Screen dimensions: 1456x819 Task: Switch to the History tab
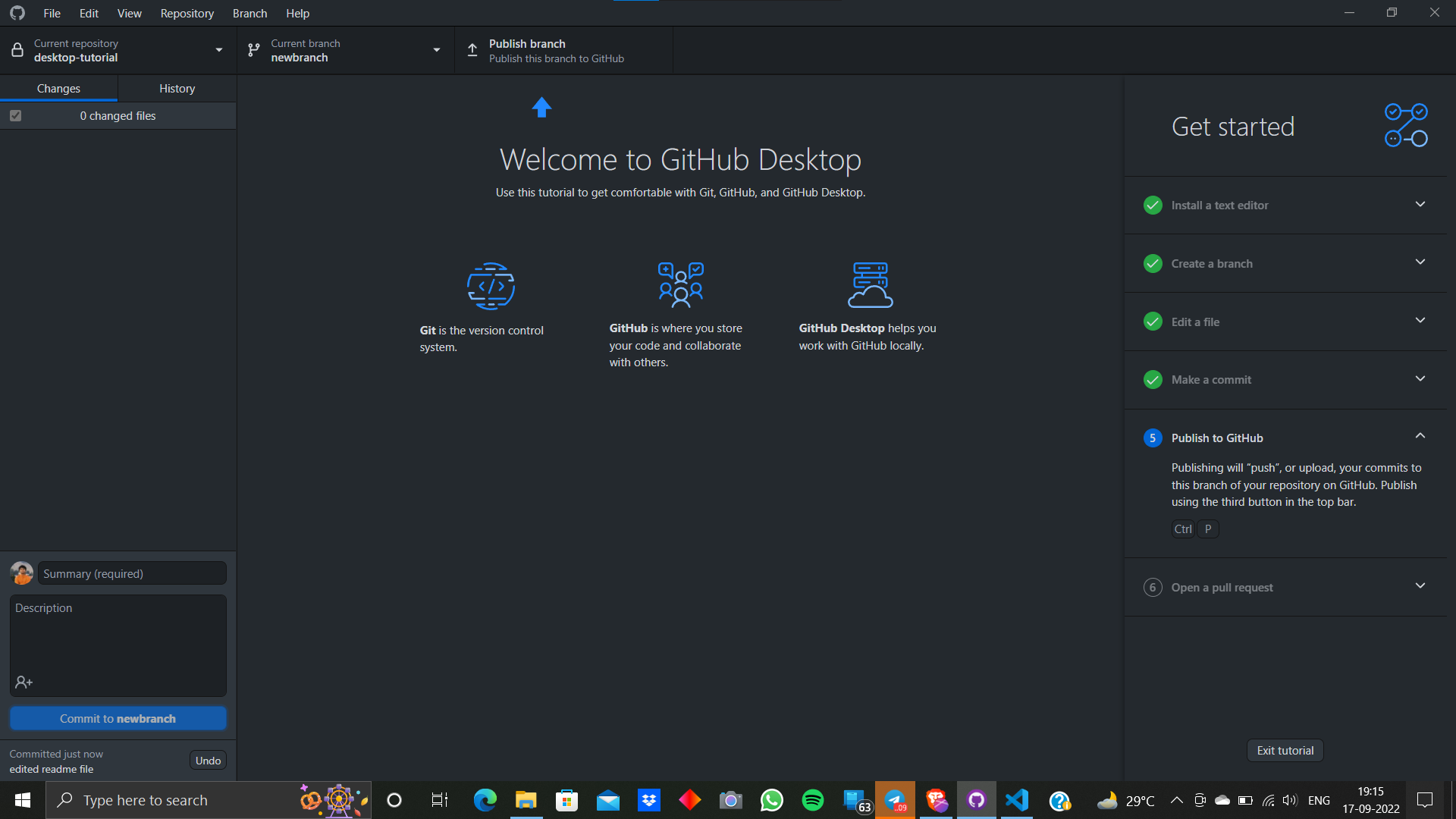pos(177,88)
